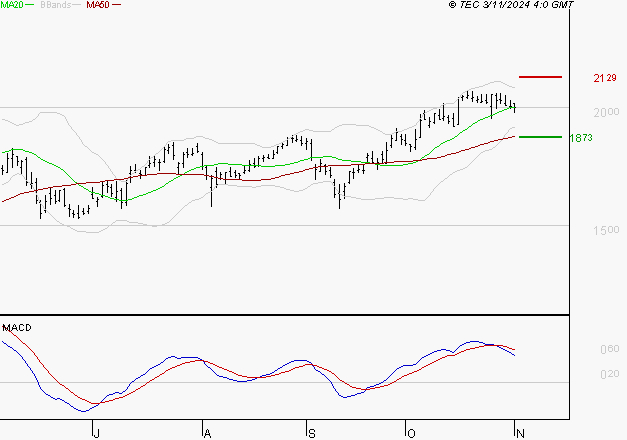Image resolution: width=627 pixels, height=440 pixels.
Task: Click the MA50 legend label
Action: (x=98, y=5)
